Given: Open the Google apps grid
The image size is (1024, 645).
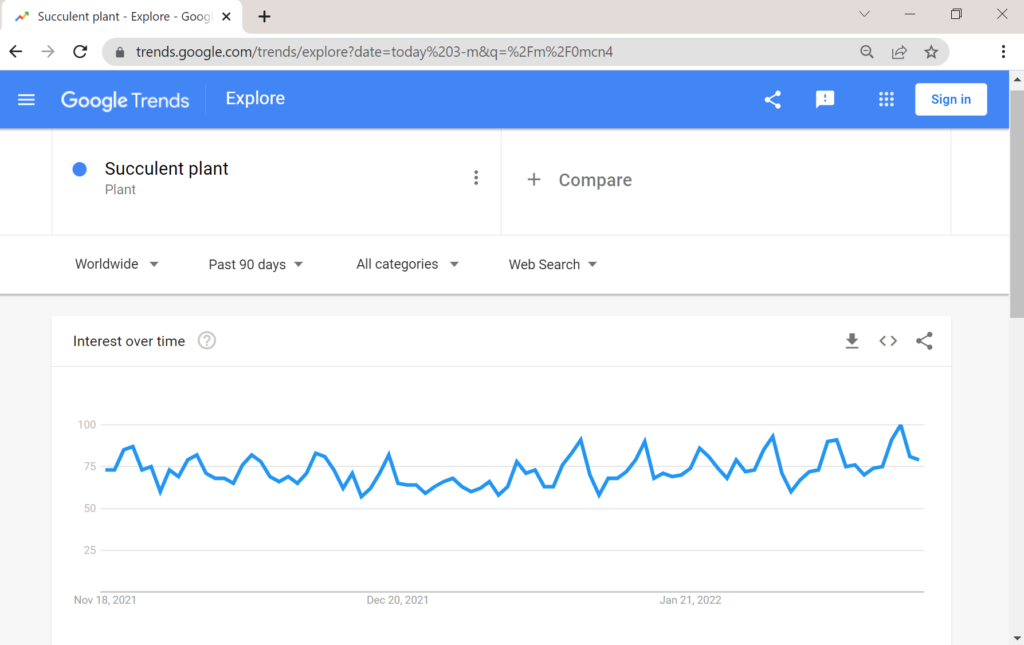Looking at the screenshot, I should click(886, 99).
